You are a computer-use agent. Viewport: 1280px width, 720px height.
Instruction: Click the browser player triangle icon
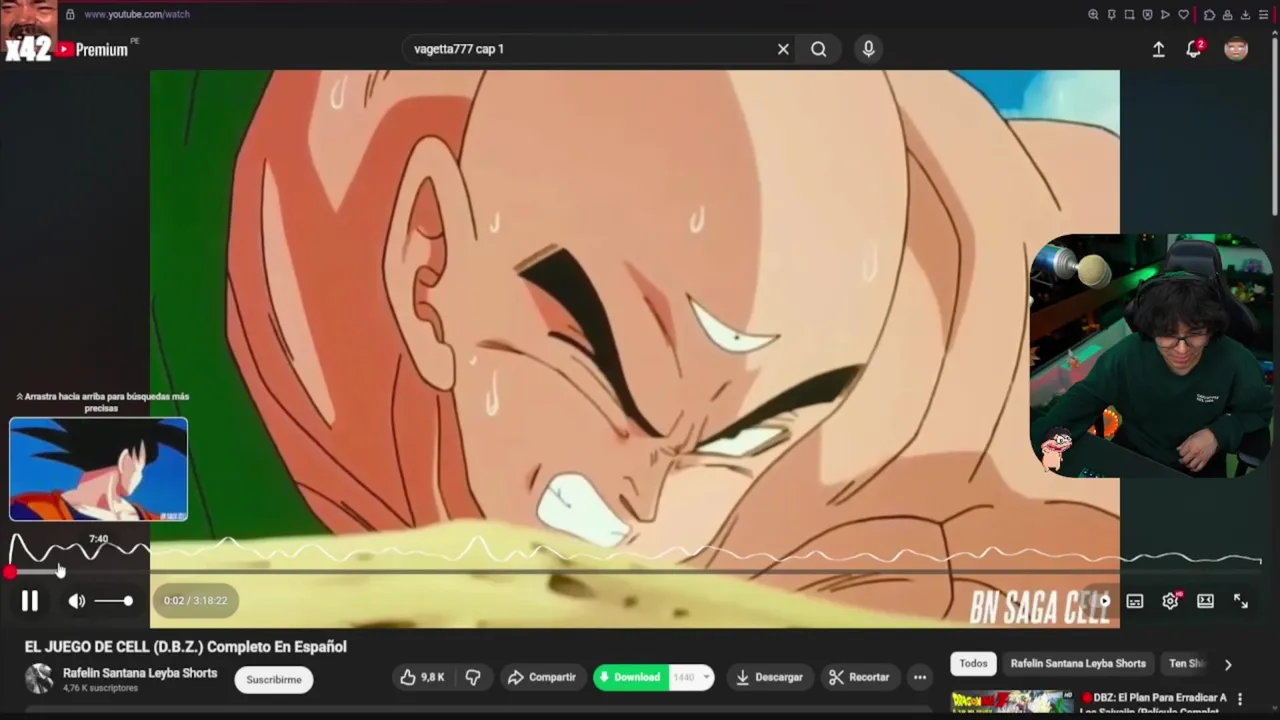pos(1165,15)
